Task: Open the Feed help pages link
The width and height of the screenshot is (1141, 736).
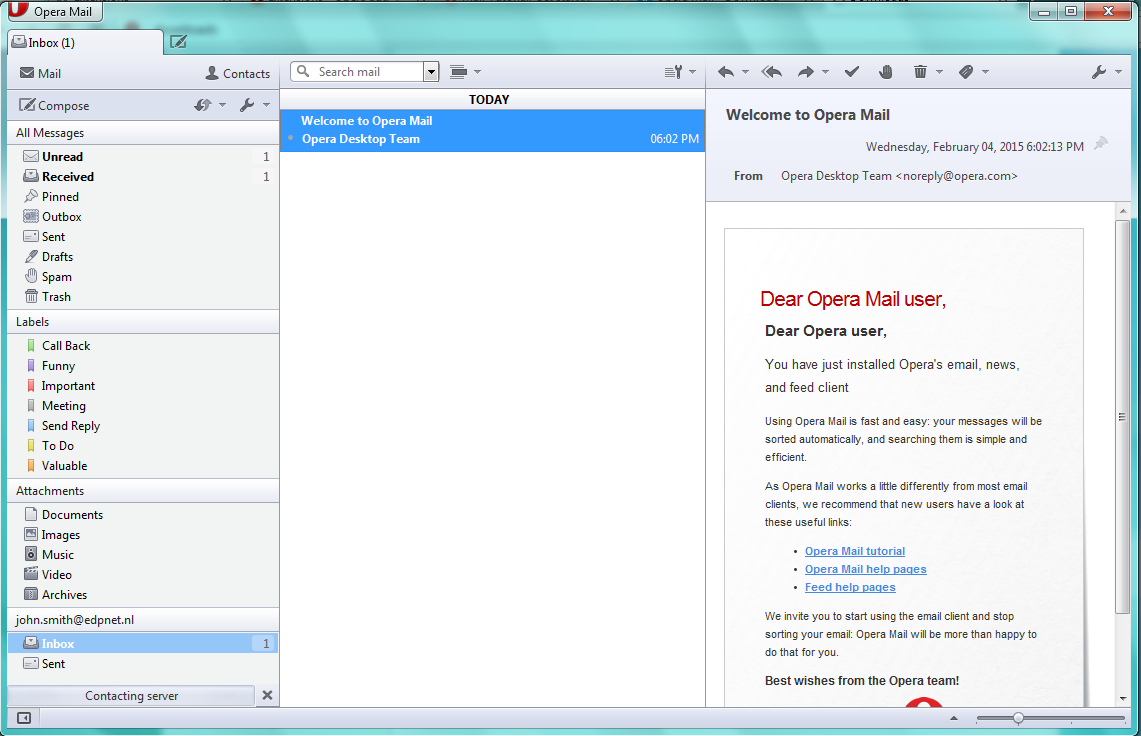Action: pyautogui.click(x=850, y=587)
